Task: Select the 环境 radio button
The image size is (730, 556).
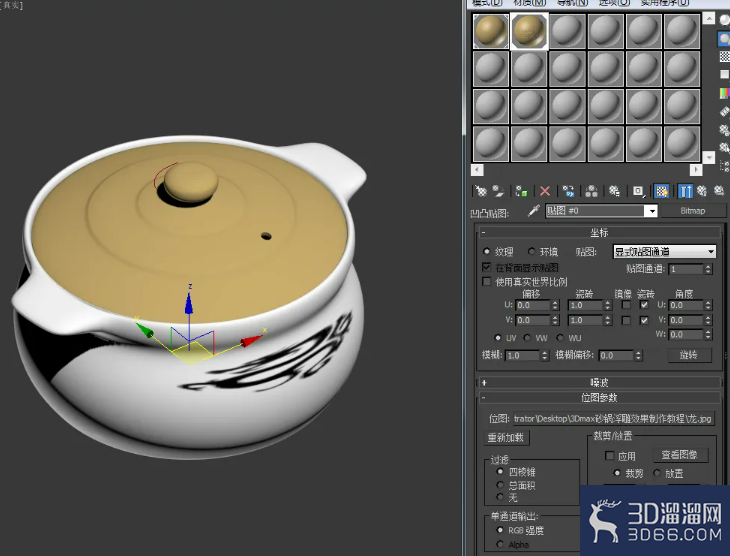Action: pyautogui.click(x=532, y=251)
